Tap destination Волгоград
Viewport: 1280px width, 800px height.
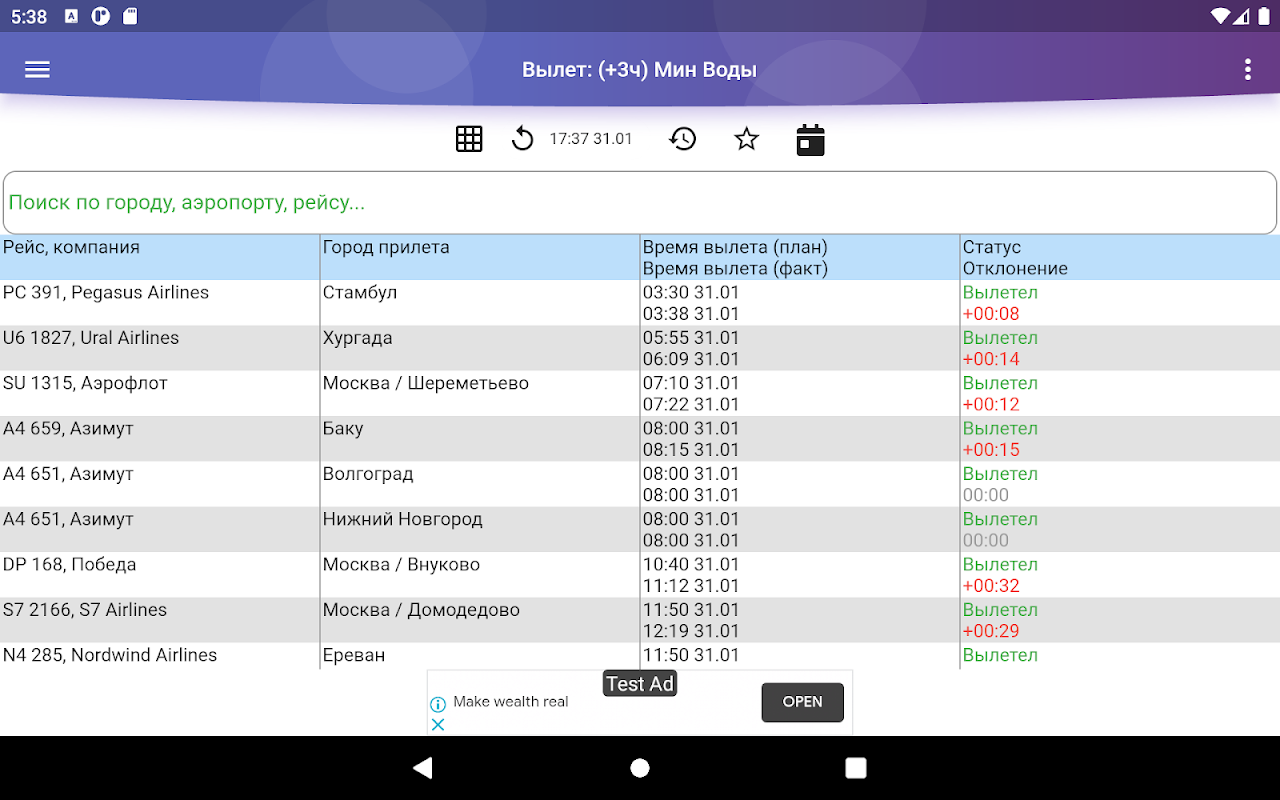[x=368, y=474]
